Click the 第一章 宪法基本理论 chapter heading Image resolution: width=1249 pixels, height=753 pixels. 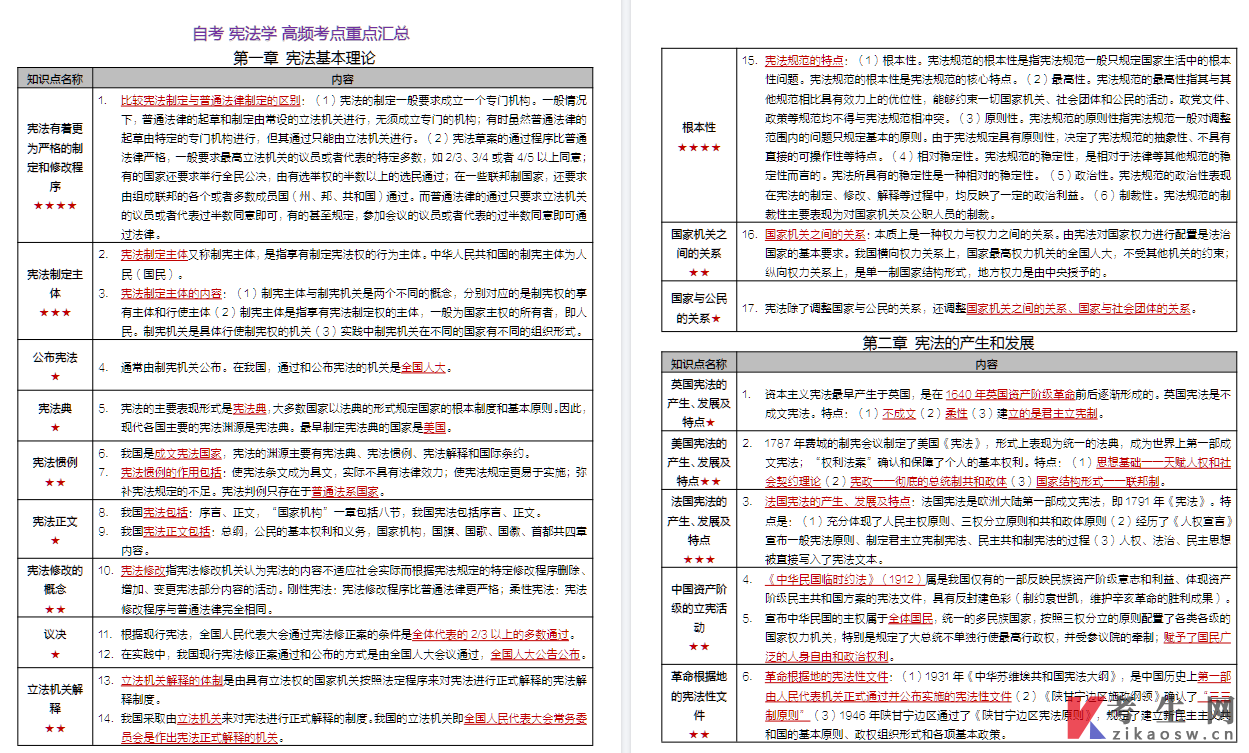pos(304,58)
